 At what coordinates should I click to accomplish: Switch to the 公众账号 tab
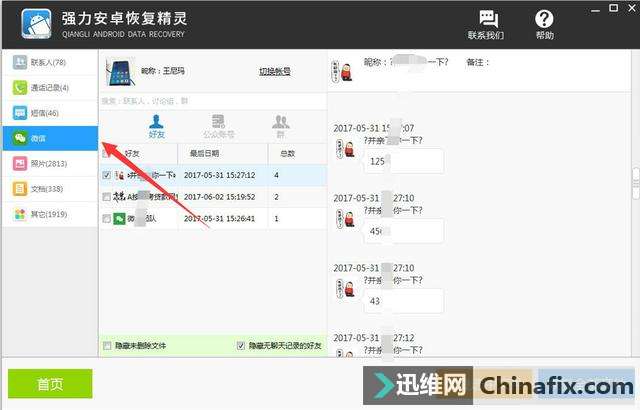click(x=218, y=125)
